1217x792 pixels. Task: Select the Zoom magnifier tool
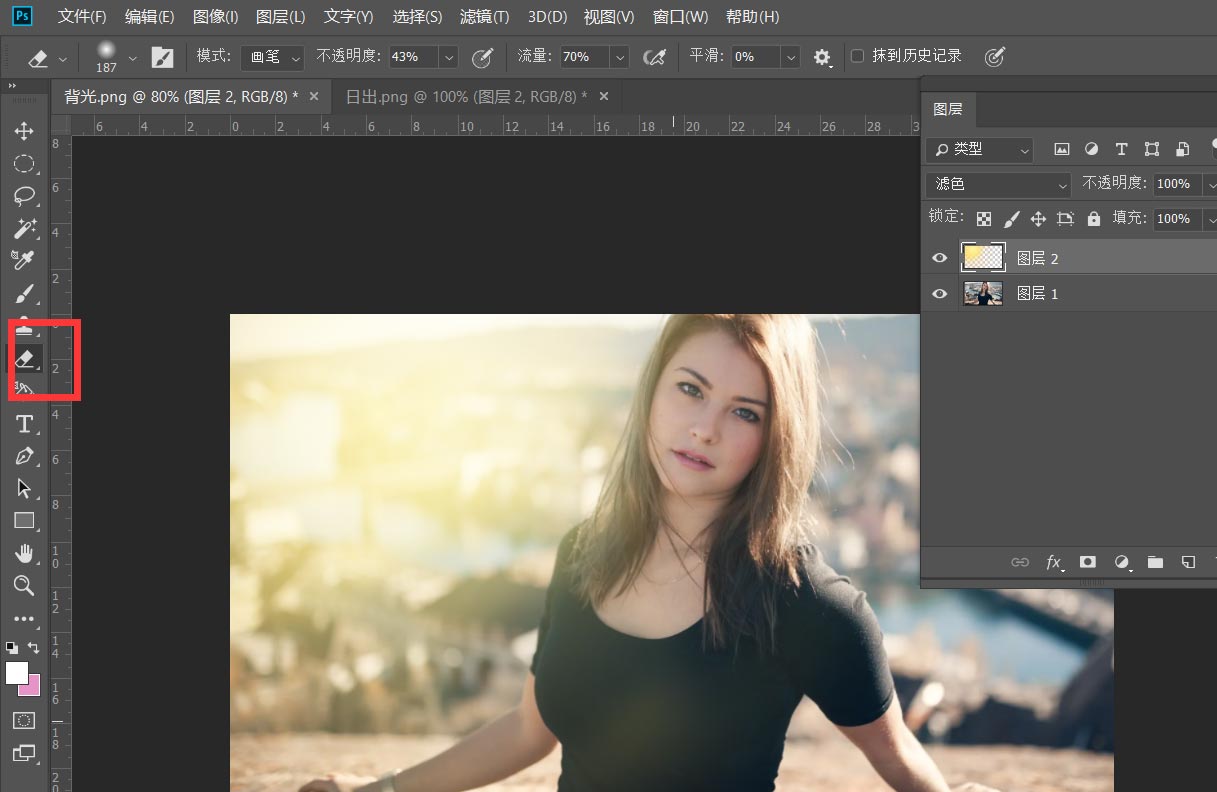[x=24, y=585]
